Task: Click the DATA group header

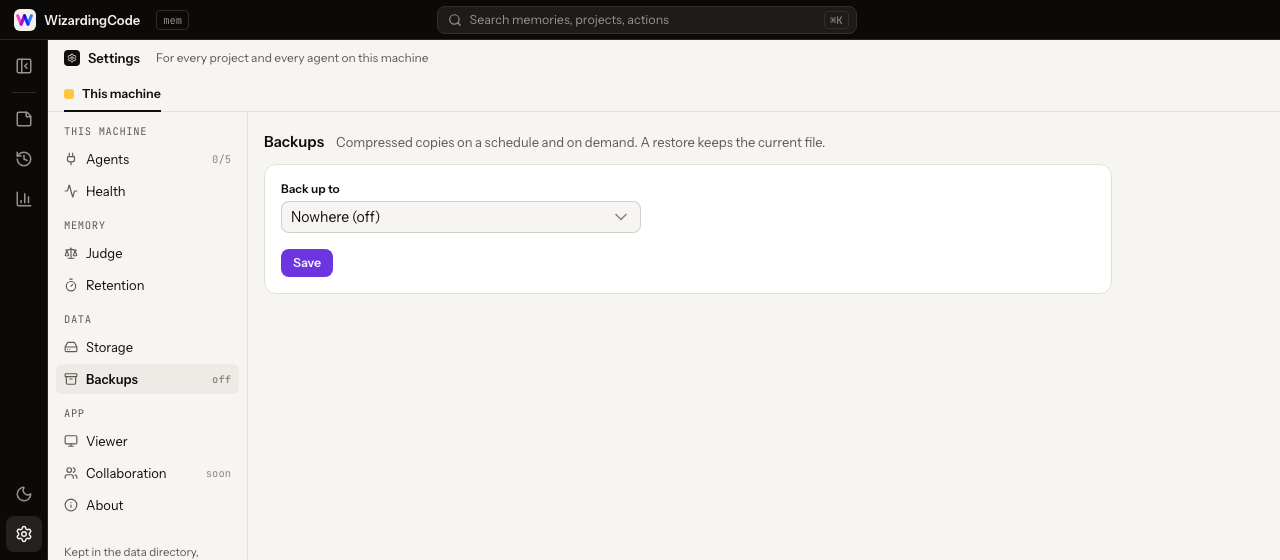Action: [78, 320]
